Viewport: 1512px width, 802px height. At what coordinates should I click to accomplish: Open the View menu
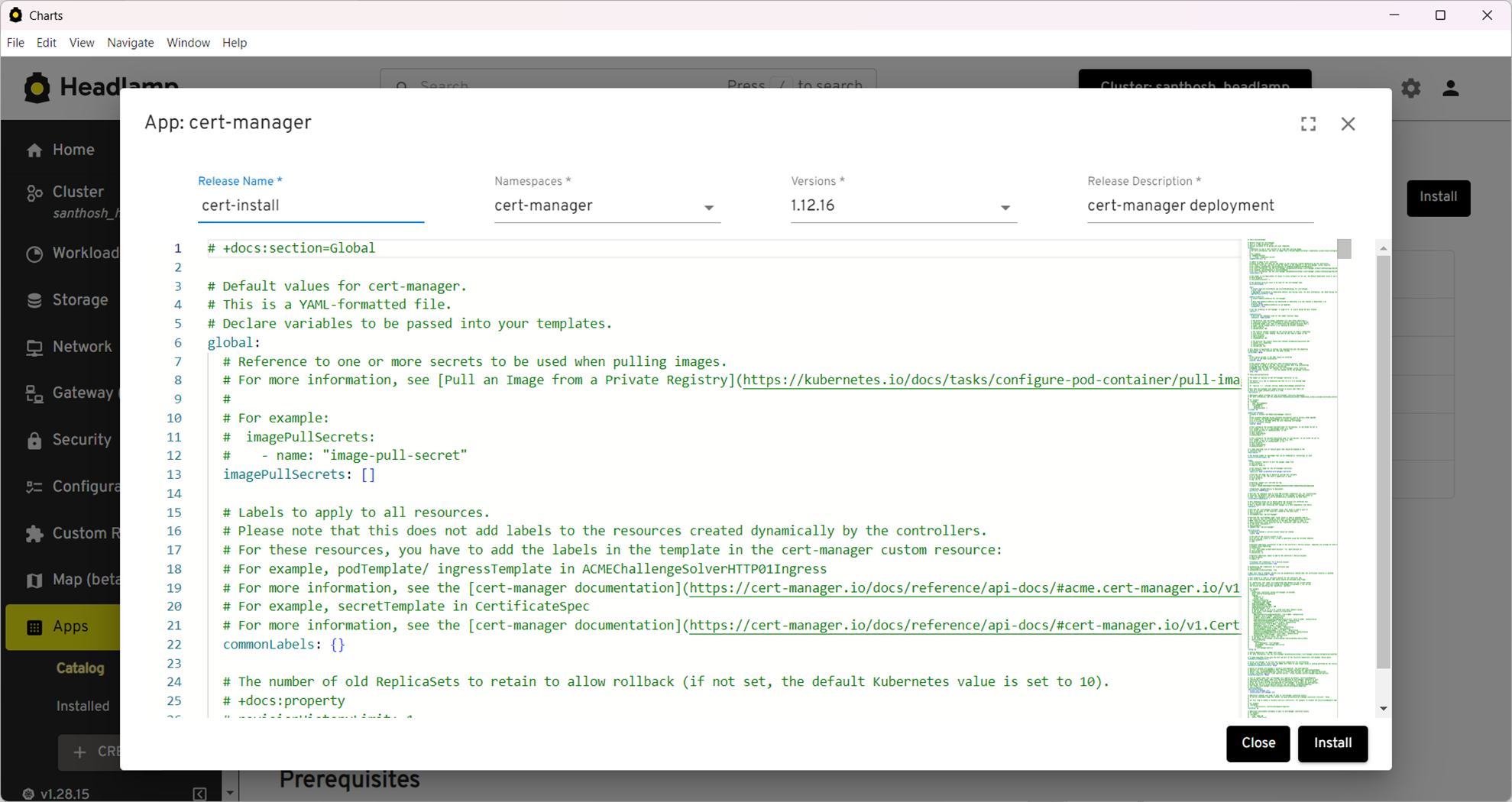click(82, 43)
